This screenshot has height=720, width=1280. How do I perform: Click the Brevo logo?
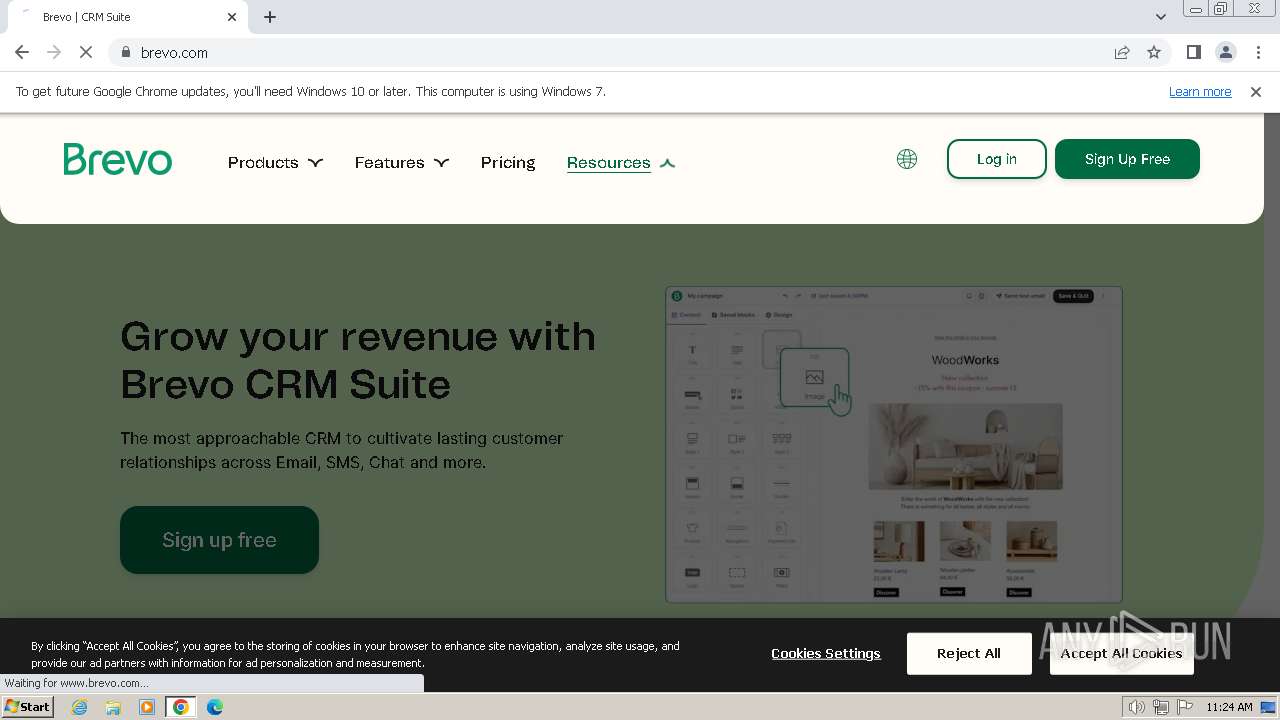118,159
